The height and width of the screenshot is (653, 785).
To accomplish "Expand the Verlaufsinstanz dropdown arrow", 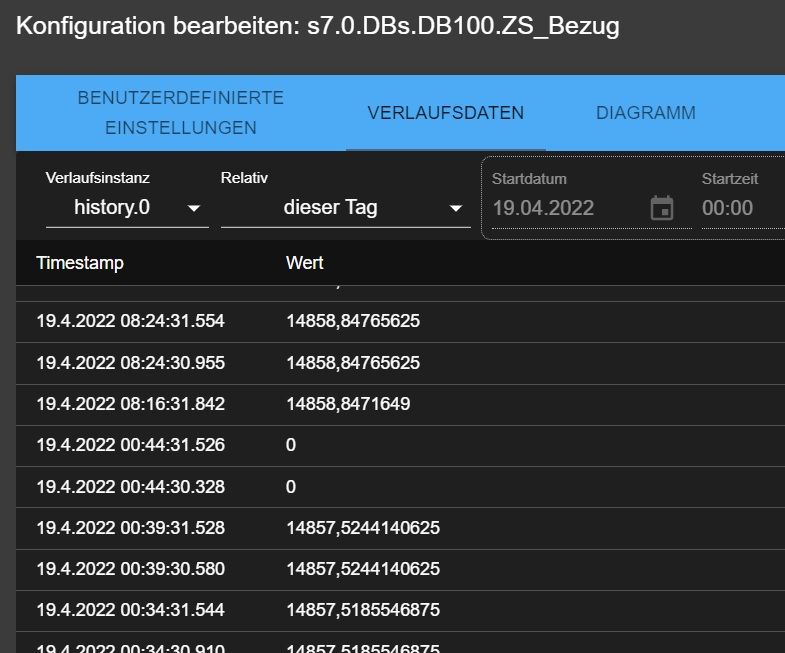I will click(194, 208).
